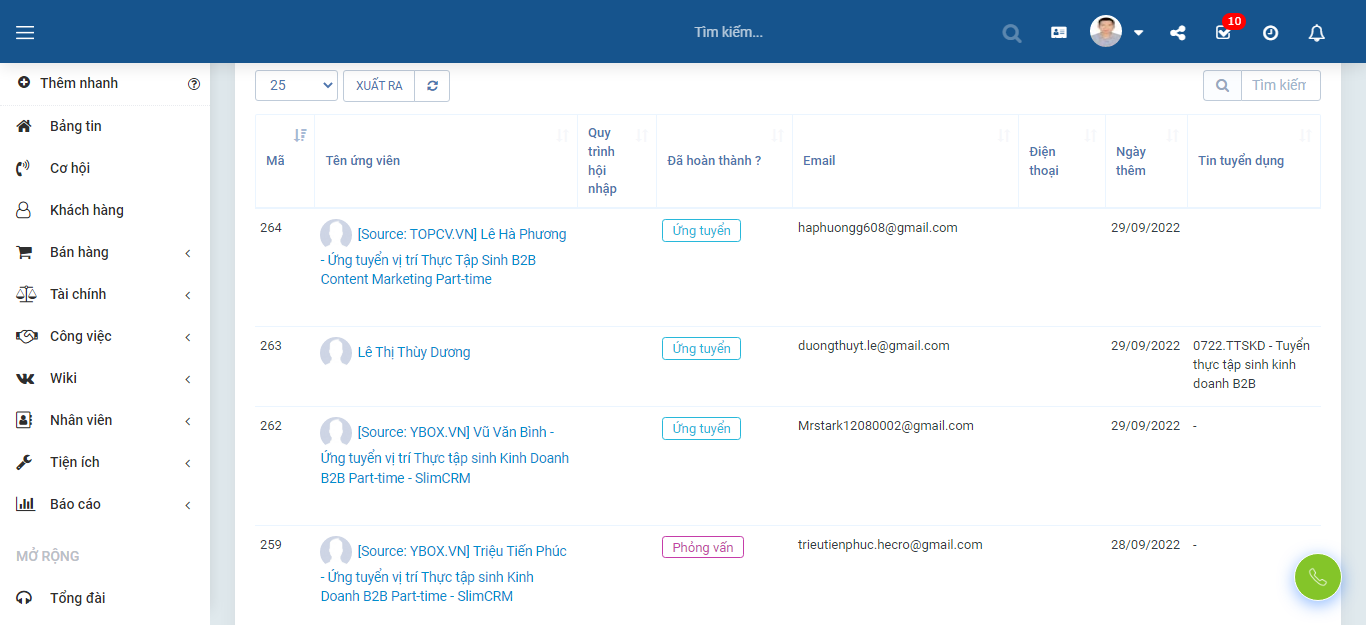Click the clock timer icon
The height and width of the screenshot is (625, 1366).
tap(1270, 33)
